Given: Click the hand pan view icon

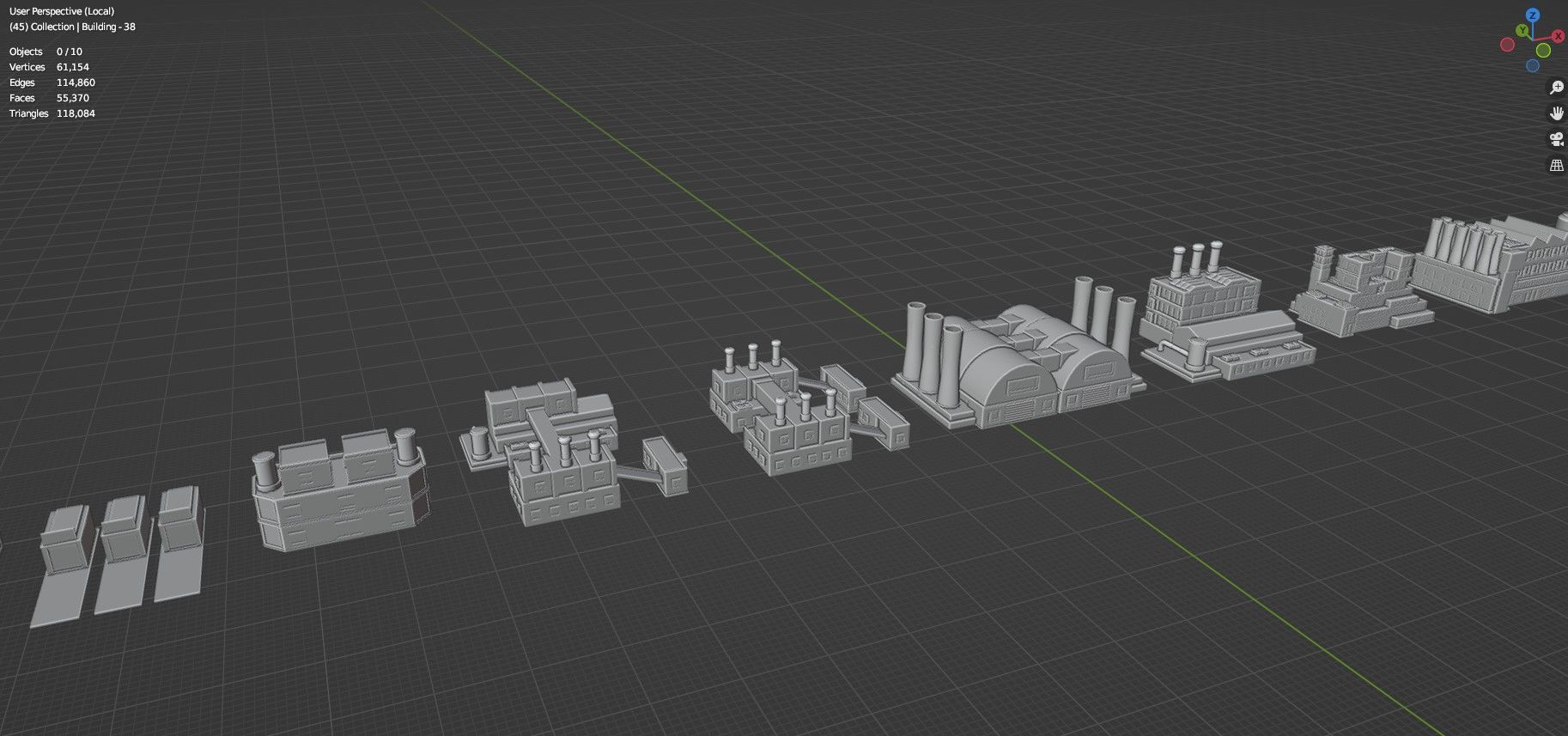Looking at the screenshot, I should (x=1556, y=113).
